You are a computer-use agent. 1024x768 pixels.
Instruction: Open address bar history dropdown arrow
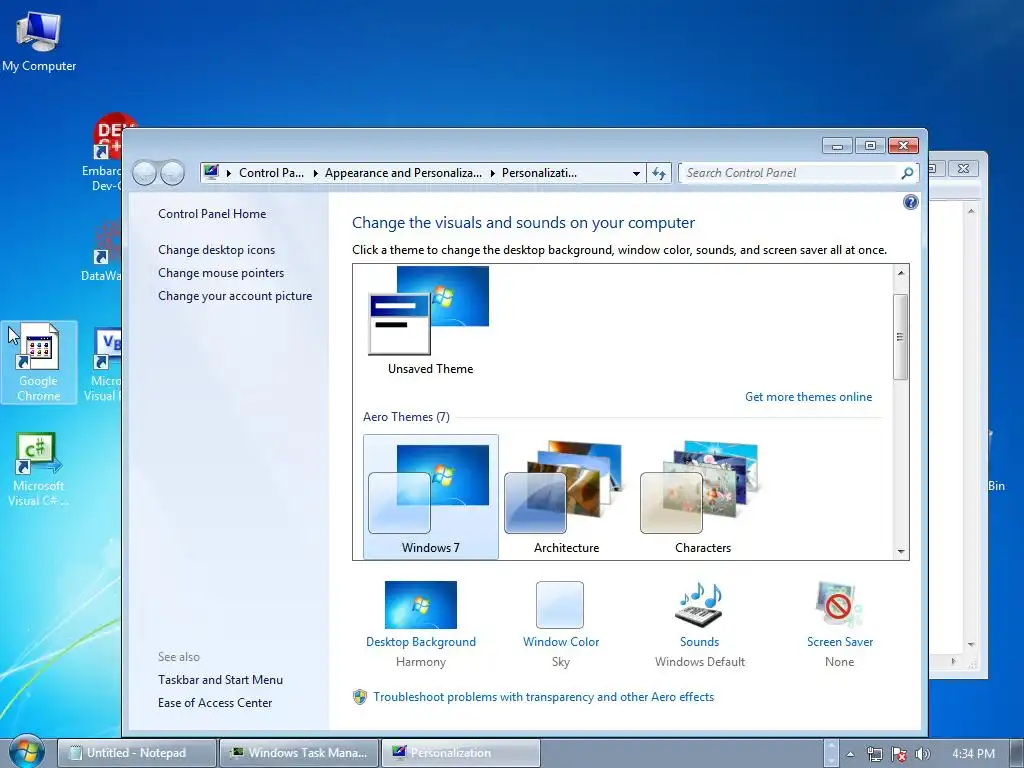636,174
